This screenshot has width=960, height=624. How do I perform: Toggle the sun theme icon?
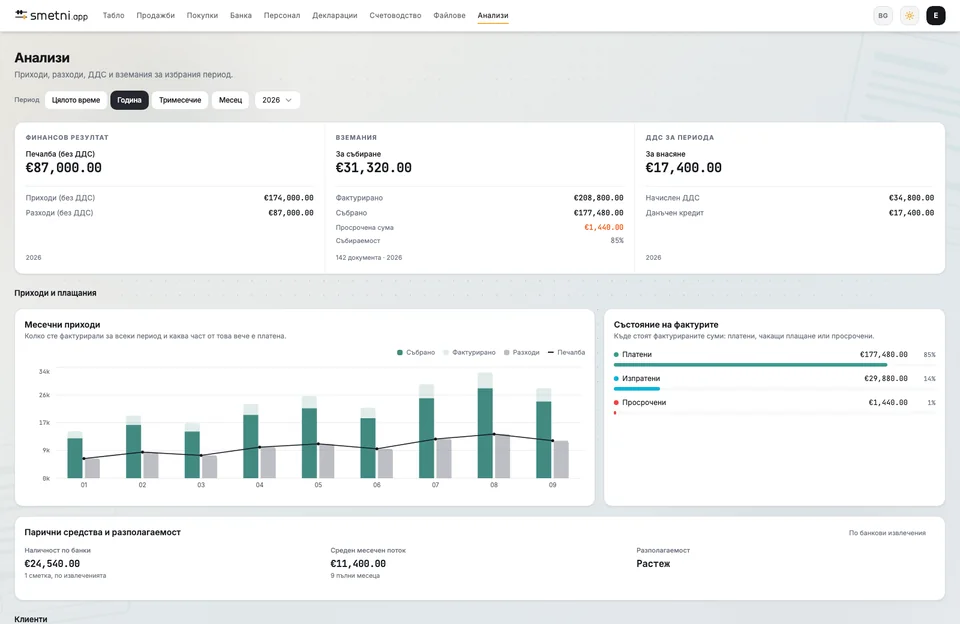[x=909, y=16]
